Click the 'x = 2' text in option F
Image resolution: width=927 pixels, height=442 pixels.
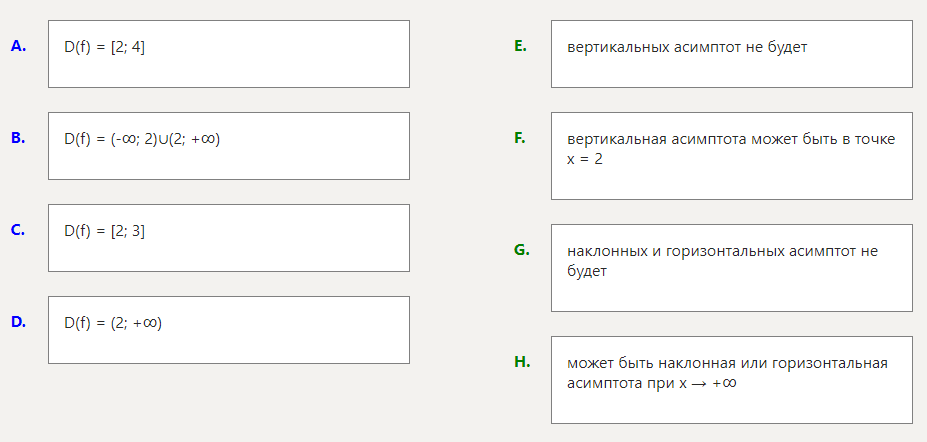(585, 159)
